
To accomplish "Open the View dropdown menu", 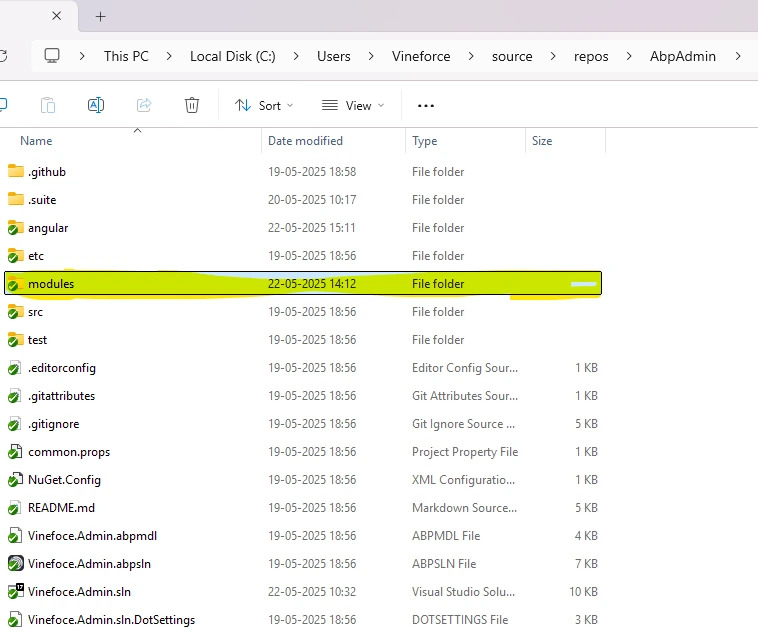I will (353, 105).
